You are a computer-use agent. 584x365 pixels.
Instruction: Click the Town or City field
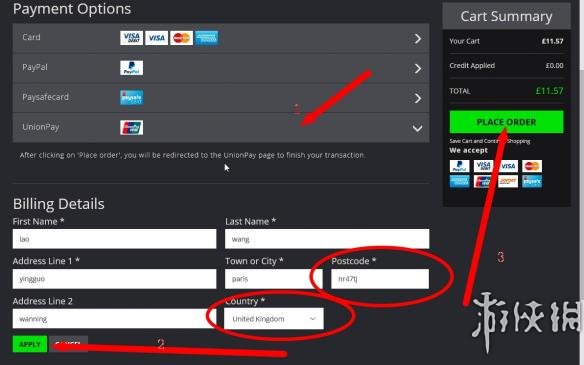[274, 279]
